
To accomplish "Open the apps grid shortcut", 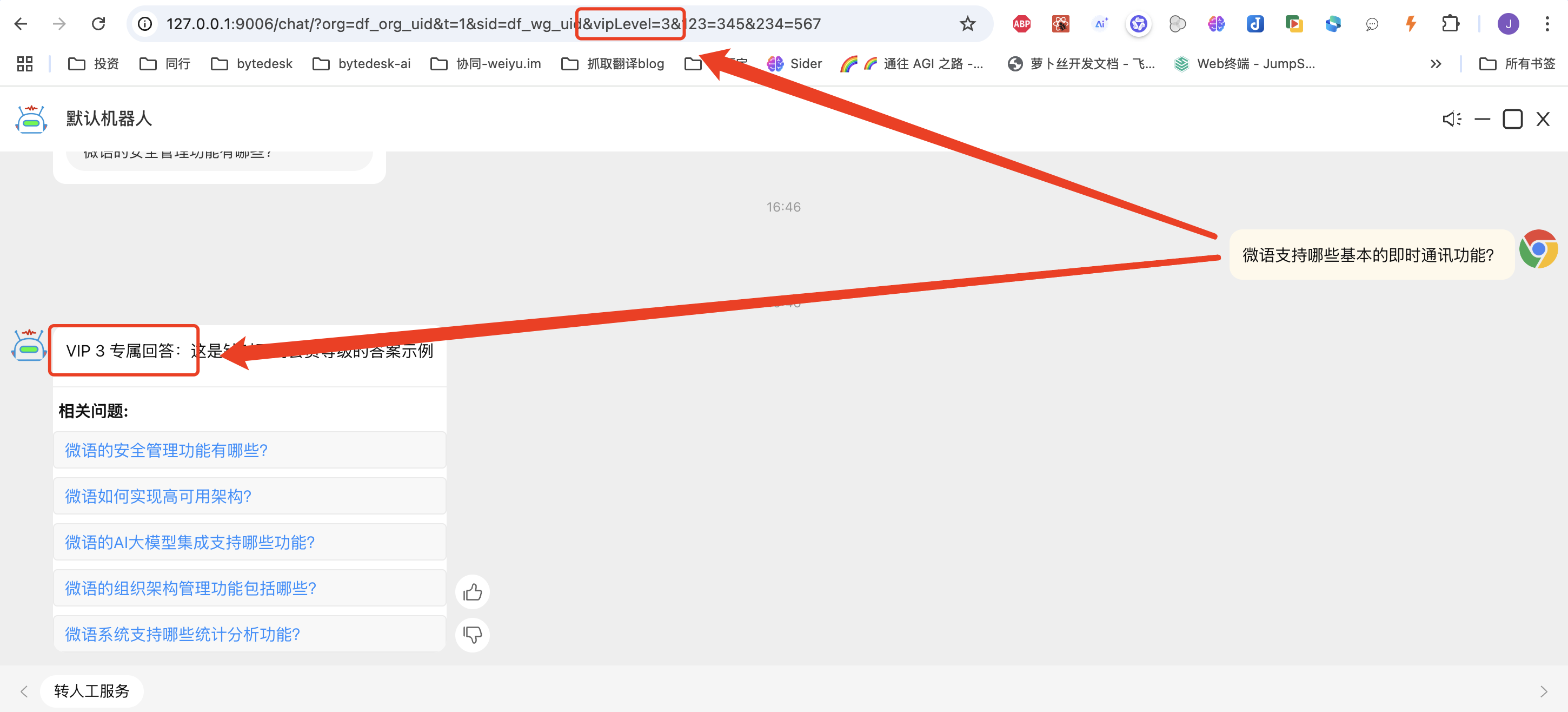I will pyautogui.click(x=24, y=63).
